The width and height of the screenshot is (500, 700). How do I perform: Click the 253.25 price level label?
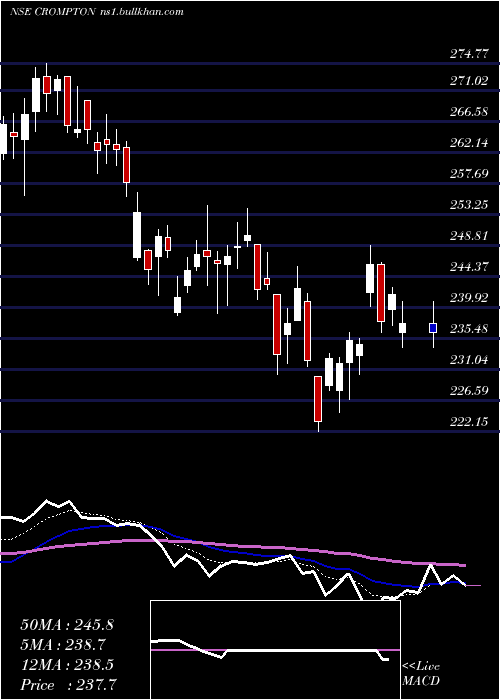coord(468,205)
